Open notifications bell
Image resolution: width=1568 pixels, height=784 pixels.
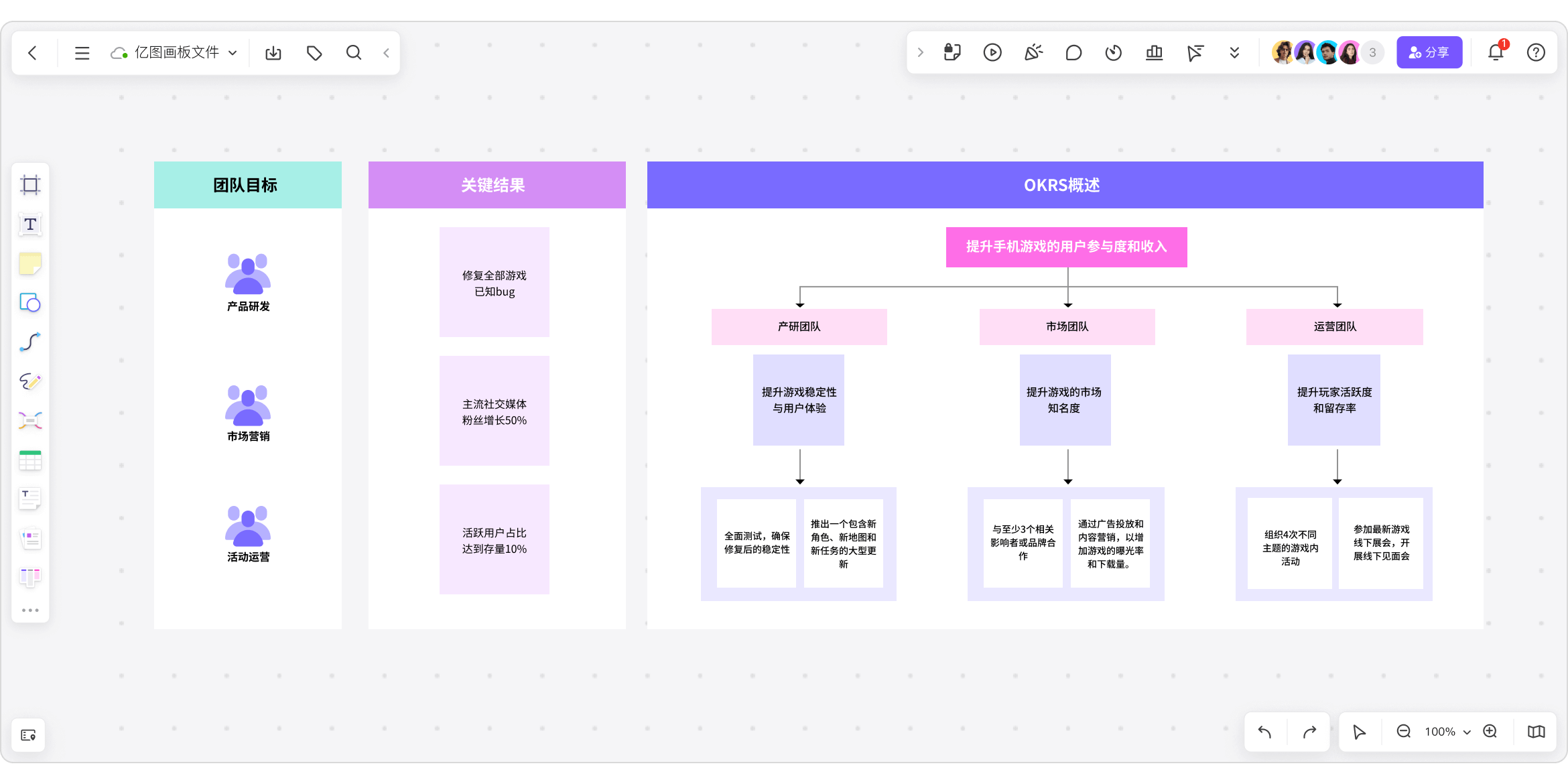pyautogui.click(x=1496, y=52)
